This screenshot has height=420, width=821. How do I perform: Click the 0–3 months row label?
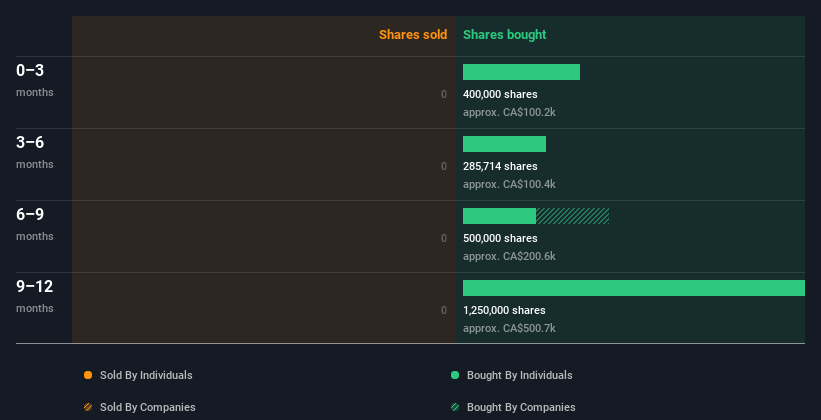coord(35,80)
